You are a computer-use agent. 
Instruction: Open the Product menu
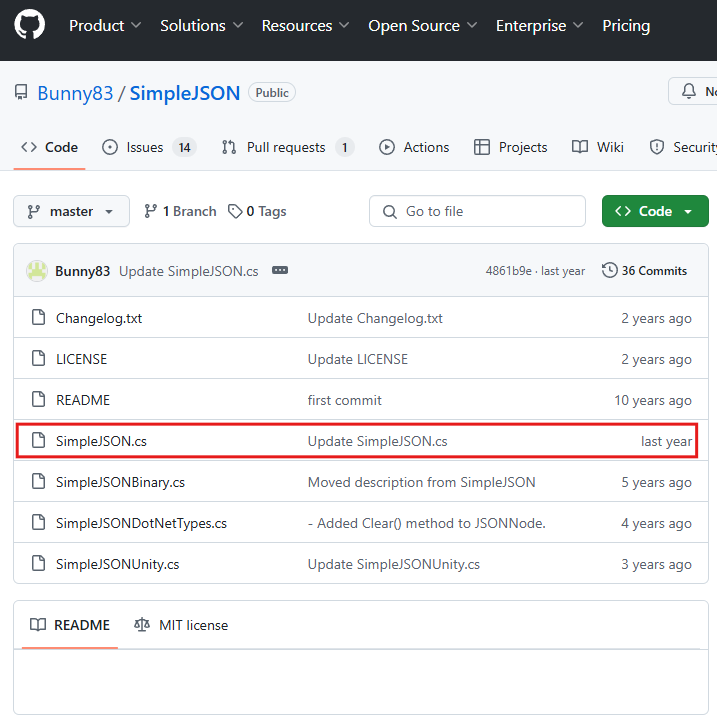(105, 25)
